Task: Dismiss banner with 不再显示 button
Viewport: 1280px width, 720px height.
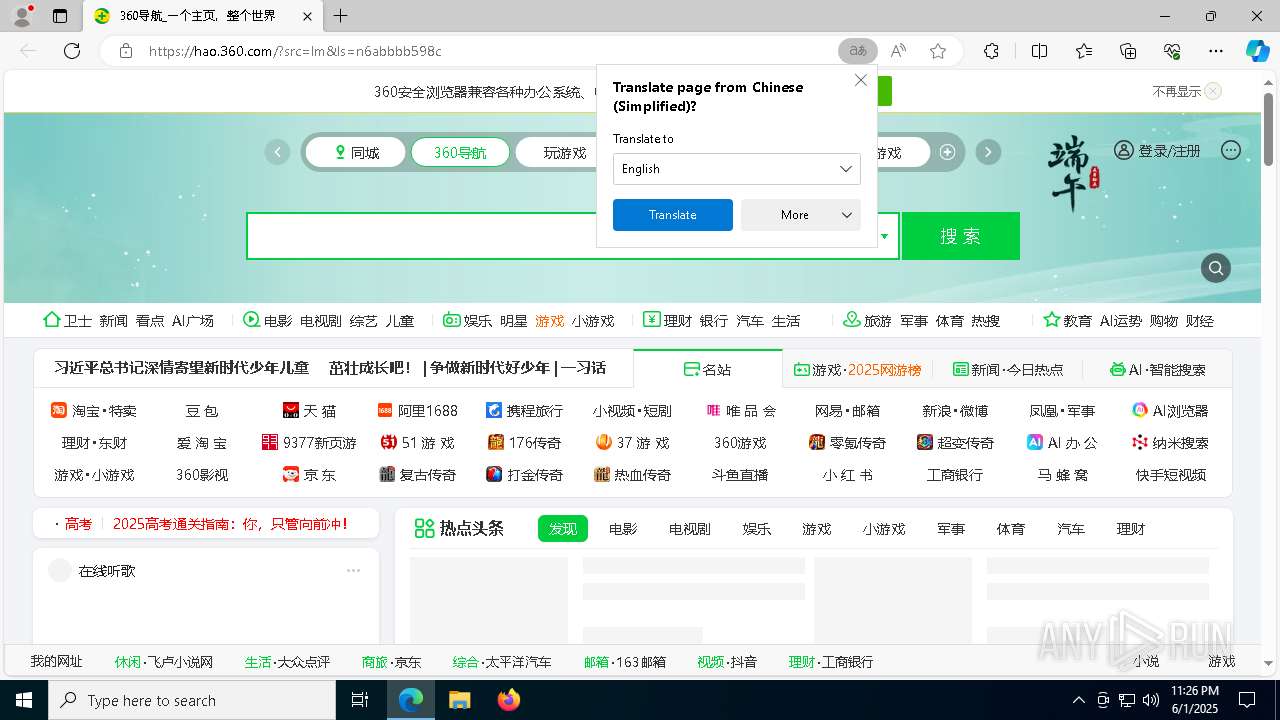Action: point(1186,91)
